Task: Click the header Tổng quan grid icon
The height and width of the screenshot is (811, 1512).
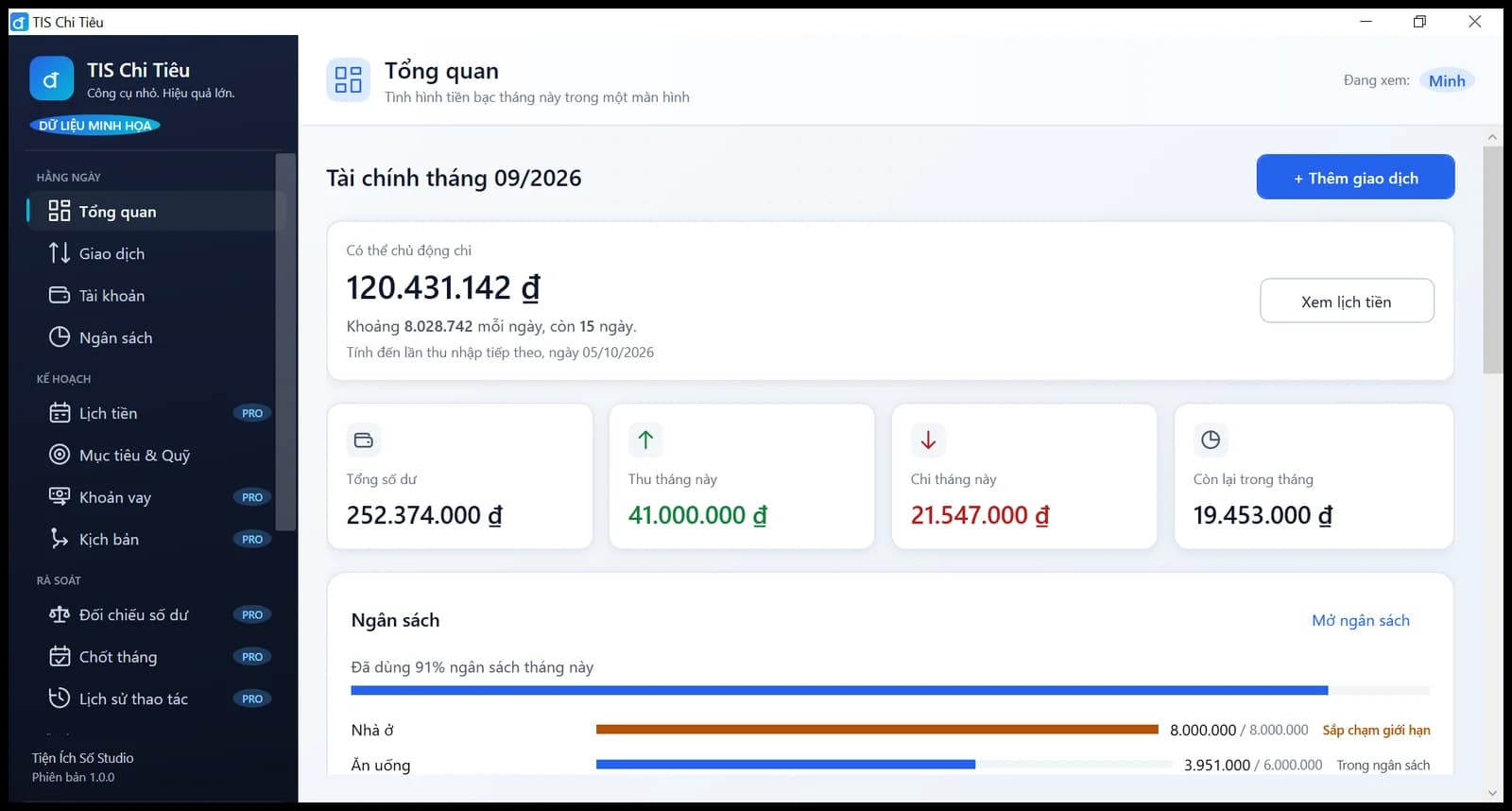Action: tap(348, 79)
